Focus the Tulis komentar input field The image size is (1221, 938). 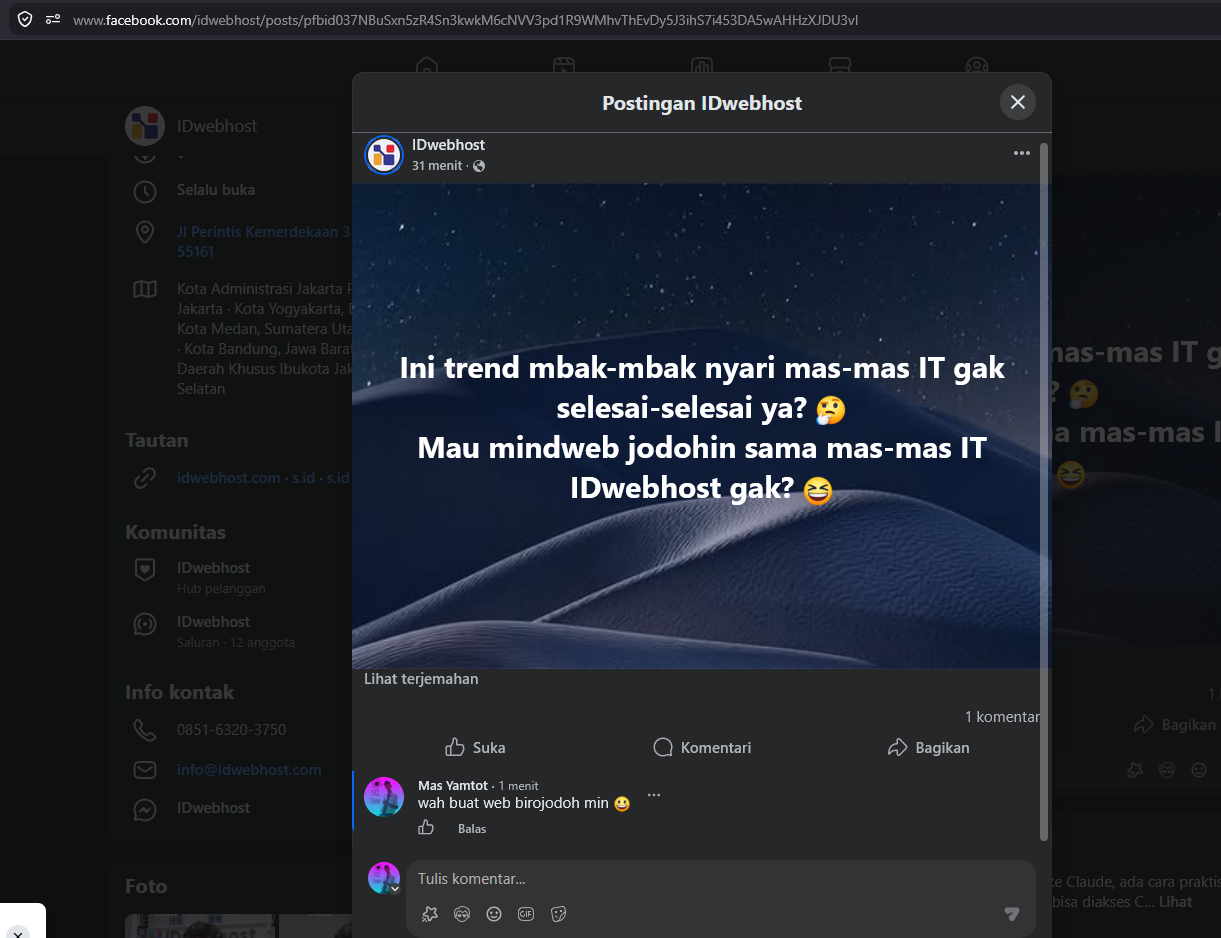click(720, 879)
